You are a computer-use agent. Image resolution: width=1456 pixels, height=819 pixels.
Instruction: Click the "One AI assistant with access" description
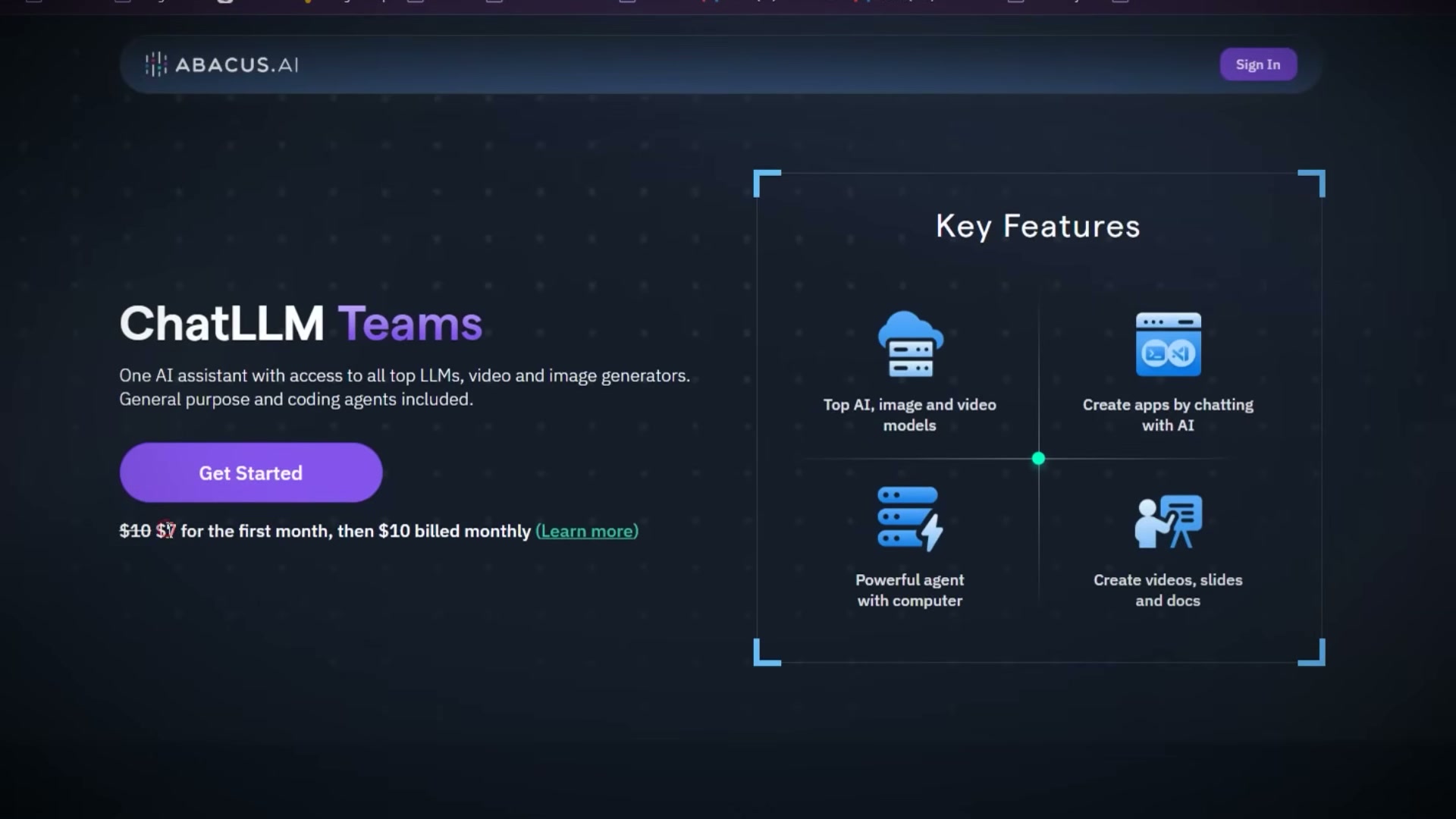405,375
